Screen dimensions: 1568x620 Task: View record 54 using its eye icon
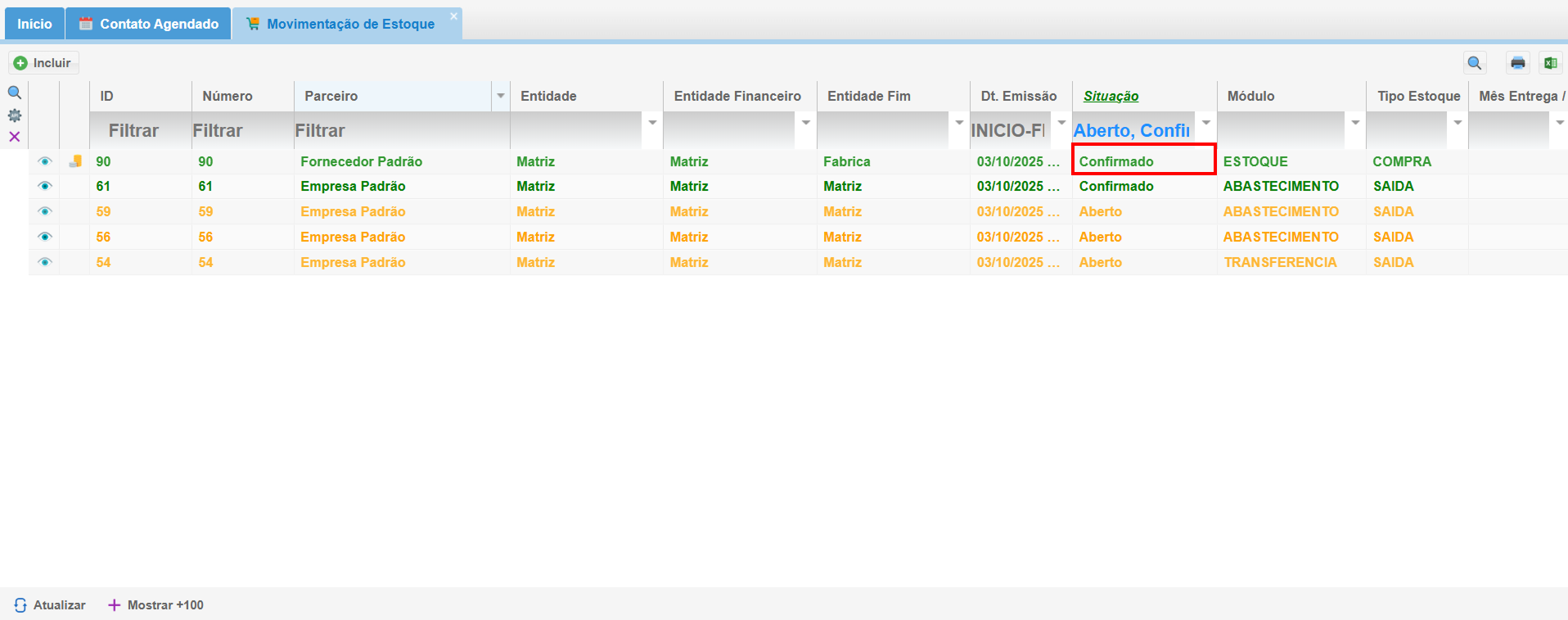coord(45,262)
